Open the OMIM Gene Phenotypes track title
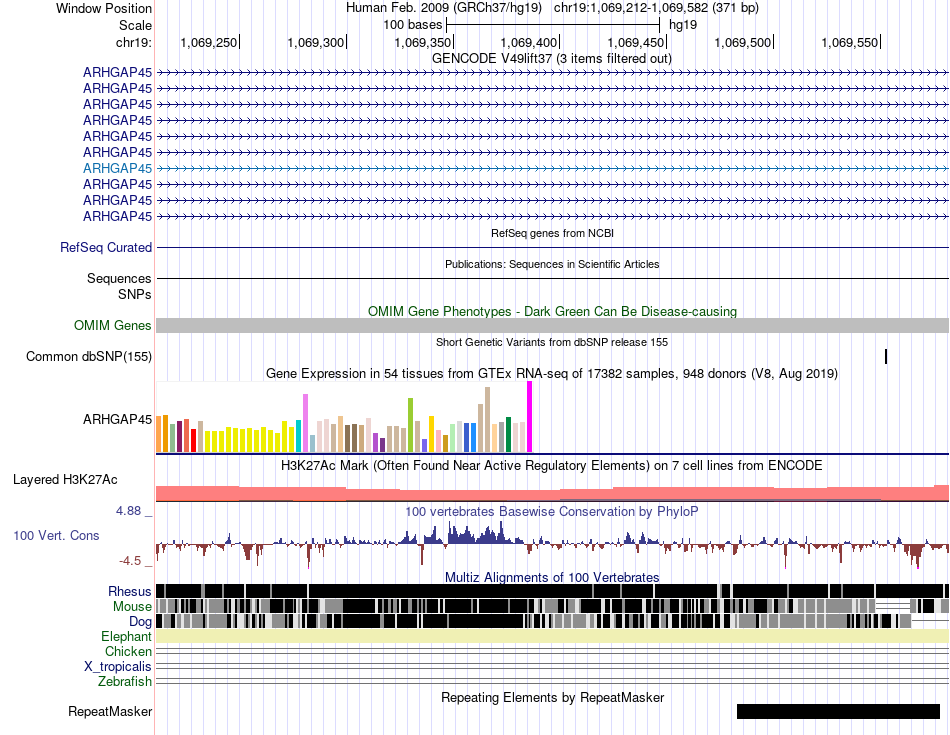Screen dimensions: 950x735 pyautogui.click(x=552, y=311)
